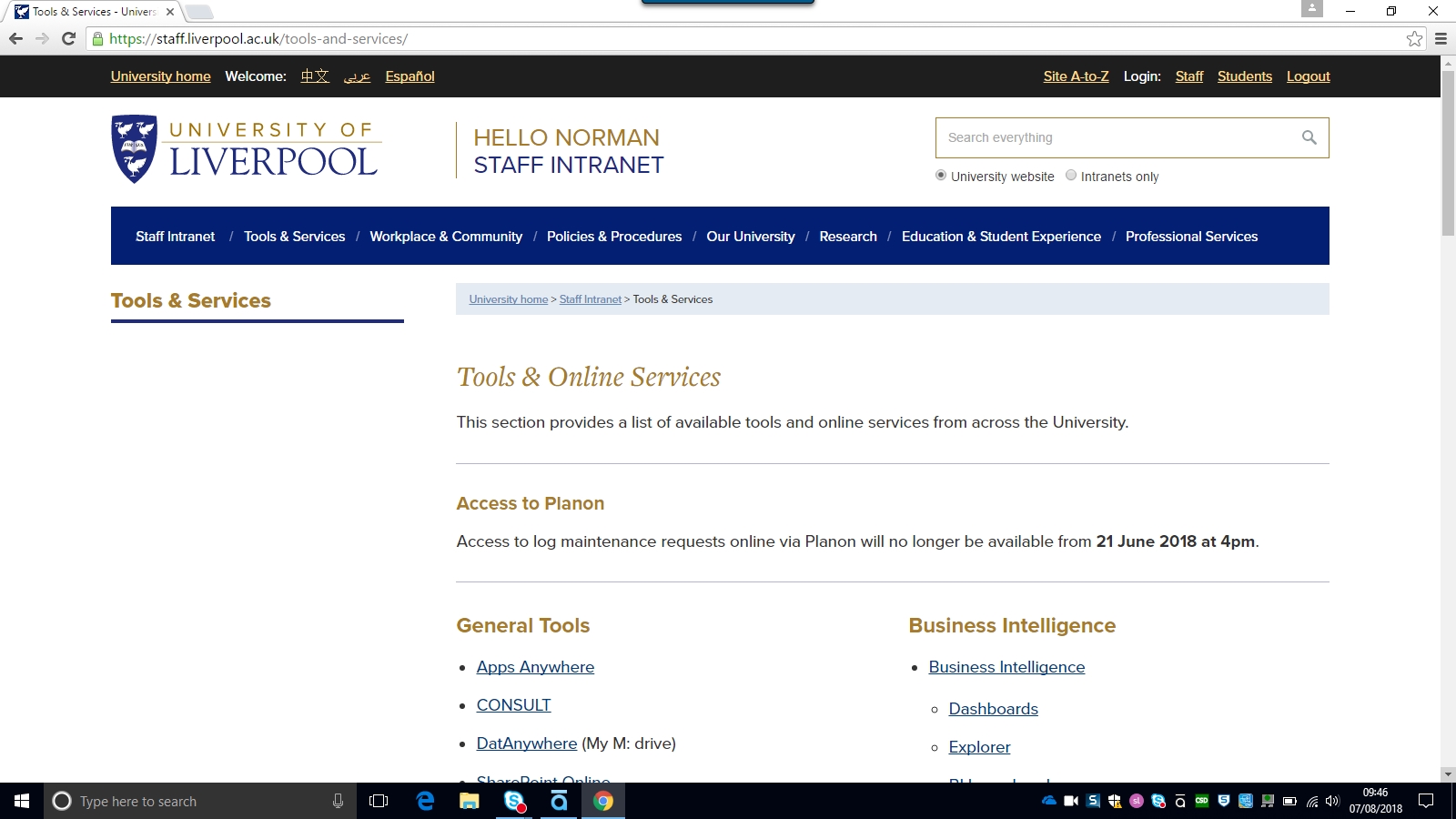This screenshot has width=1456, height=819.
Task: Open the volume speaker tray icon
Action: coord(1332,801)
